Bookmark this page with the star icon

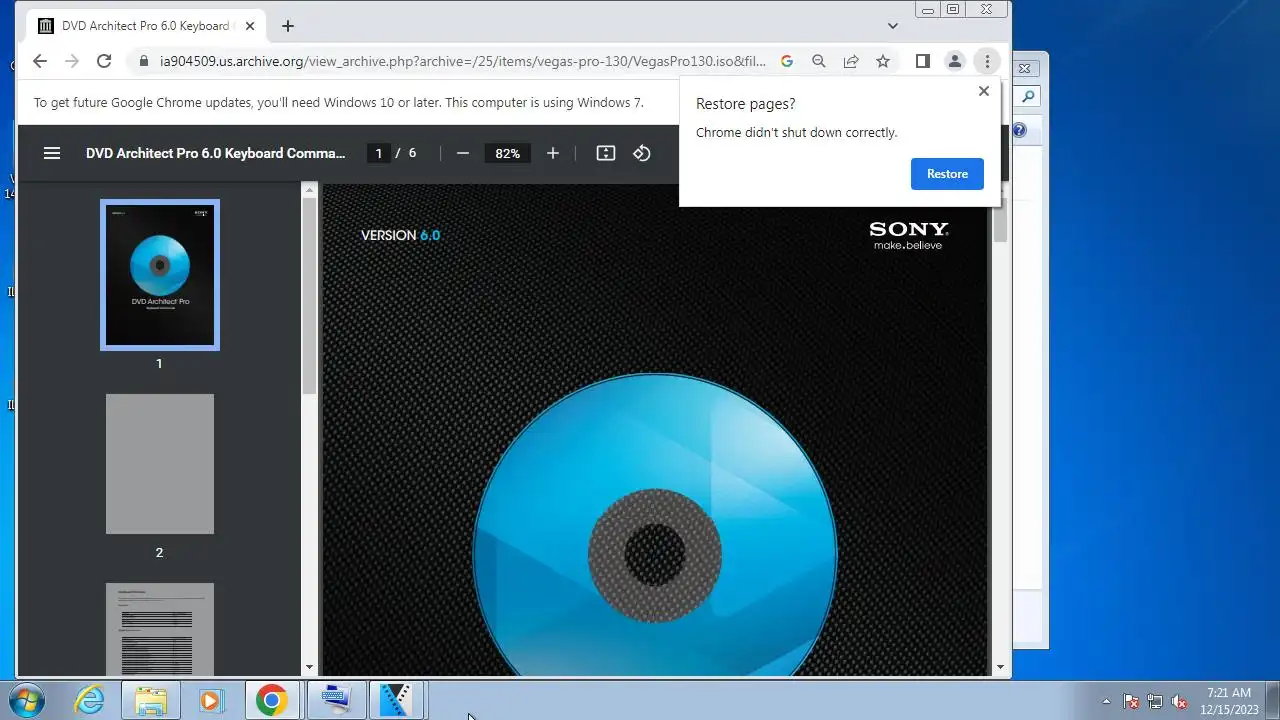(883, 61)
